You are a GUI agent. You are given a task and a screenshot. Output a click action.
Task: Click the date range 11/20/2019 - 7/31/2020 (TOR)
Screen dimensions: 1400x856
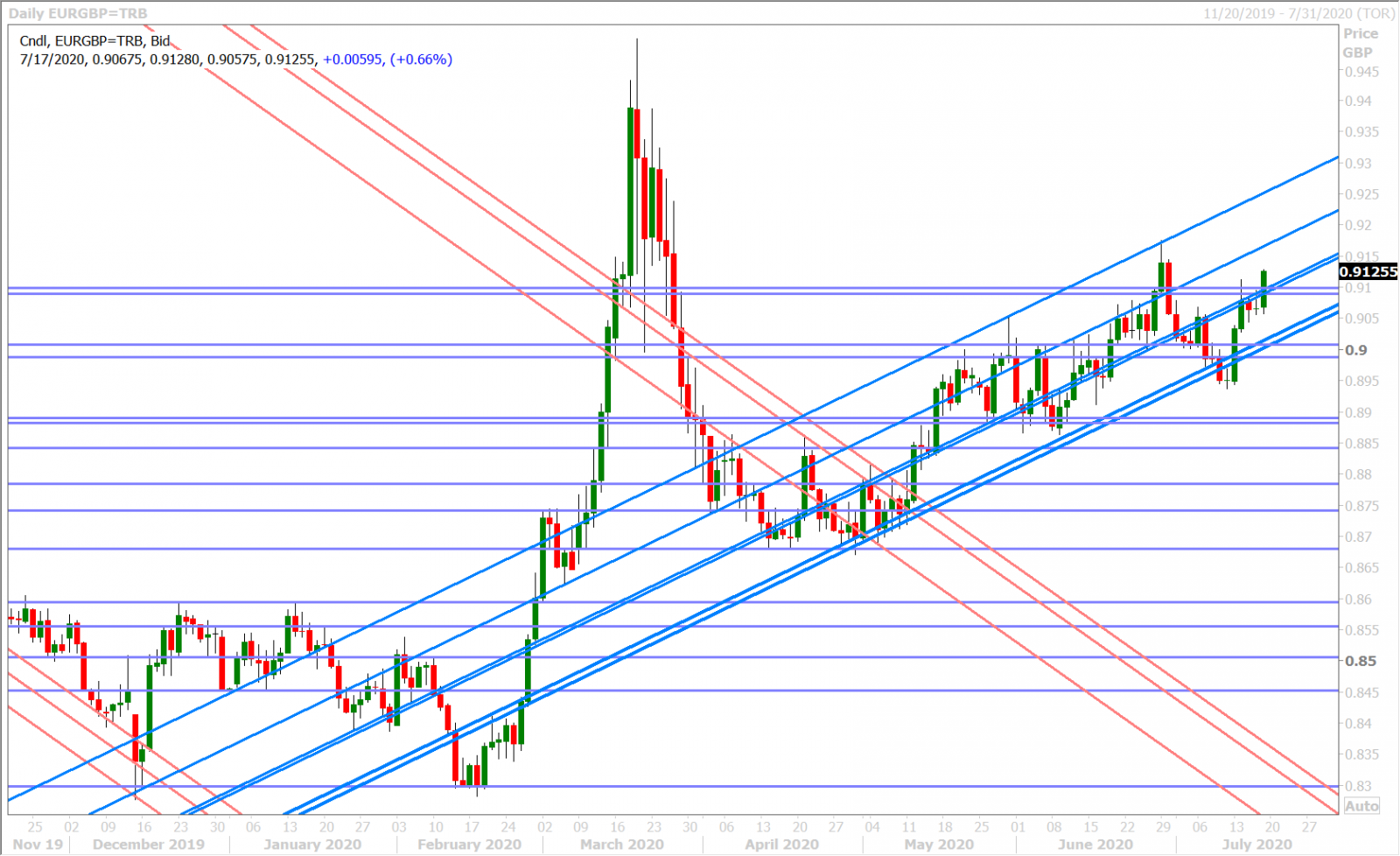point(1298,13)
